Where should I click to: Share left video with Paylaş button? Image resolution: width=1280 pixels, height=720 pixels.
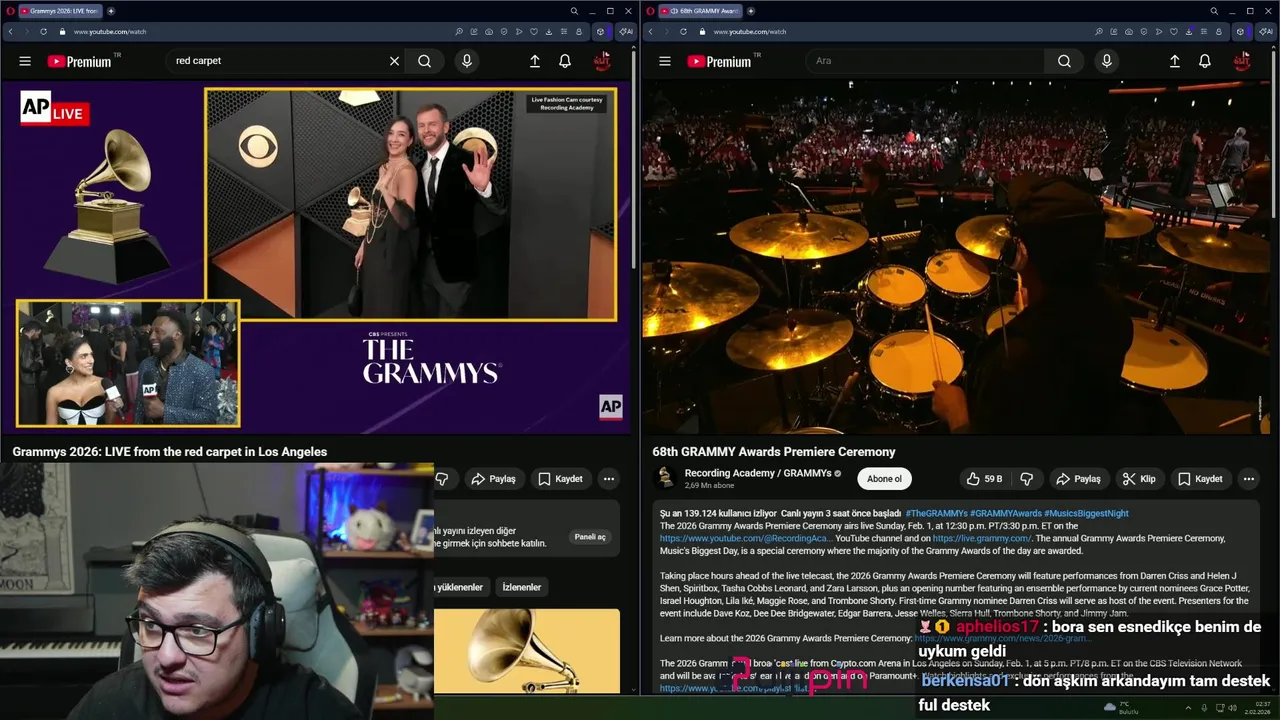(494, 479)
